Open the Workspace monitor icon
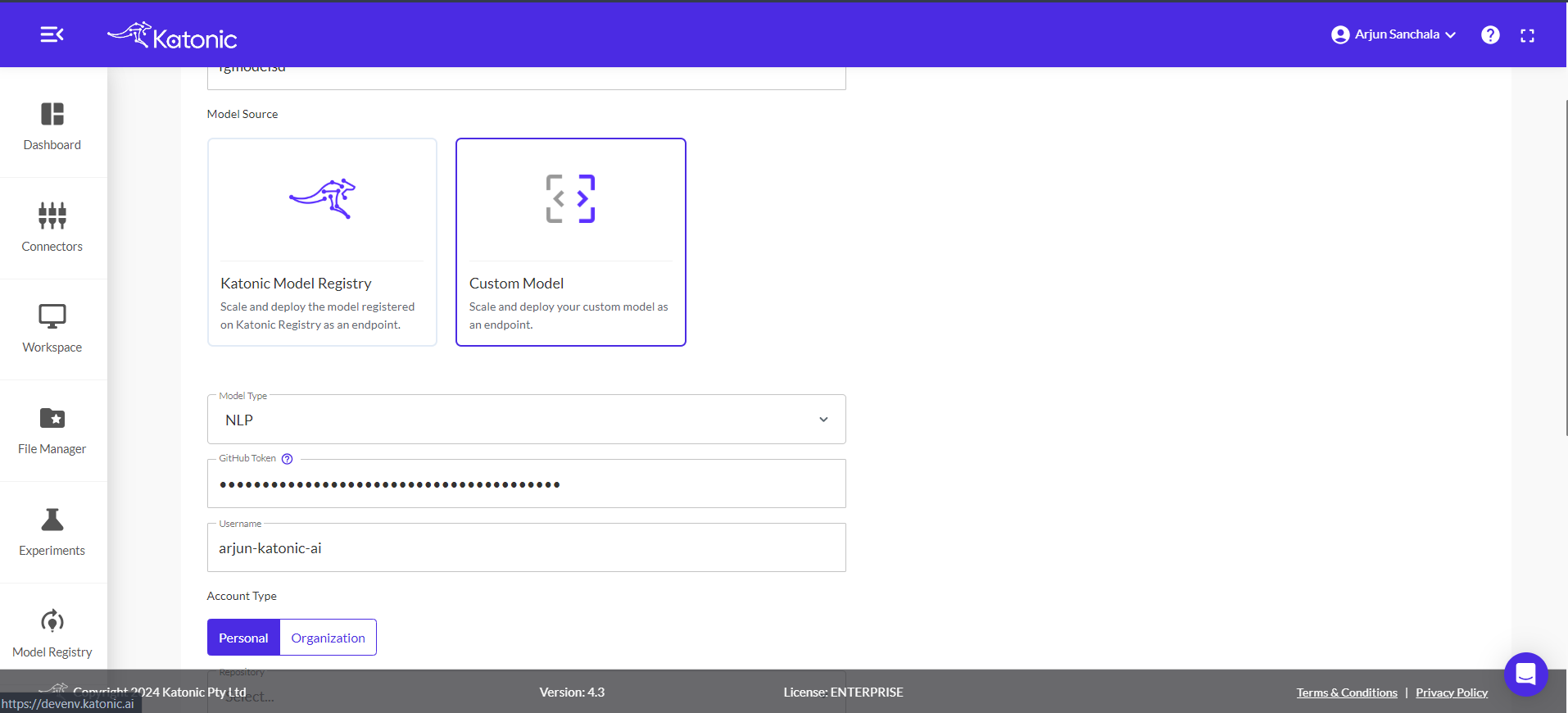 (52, 316)
